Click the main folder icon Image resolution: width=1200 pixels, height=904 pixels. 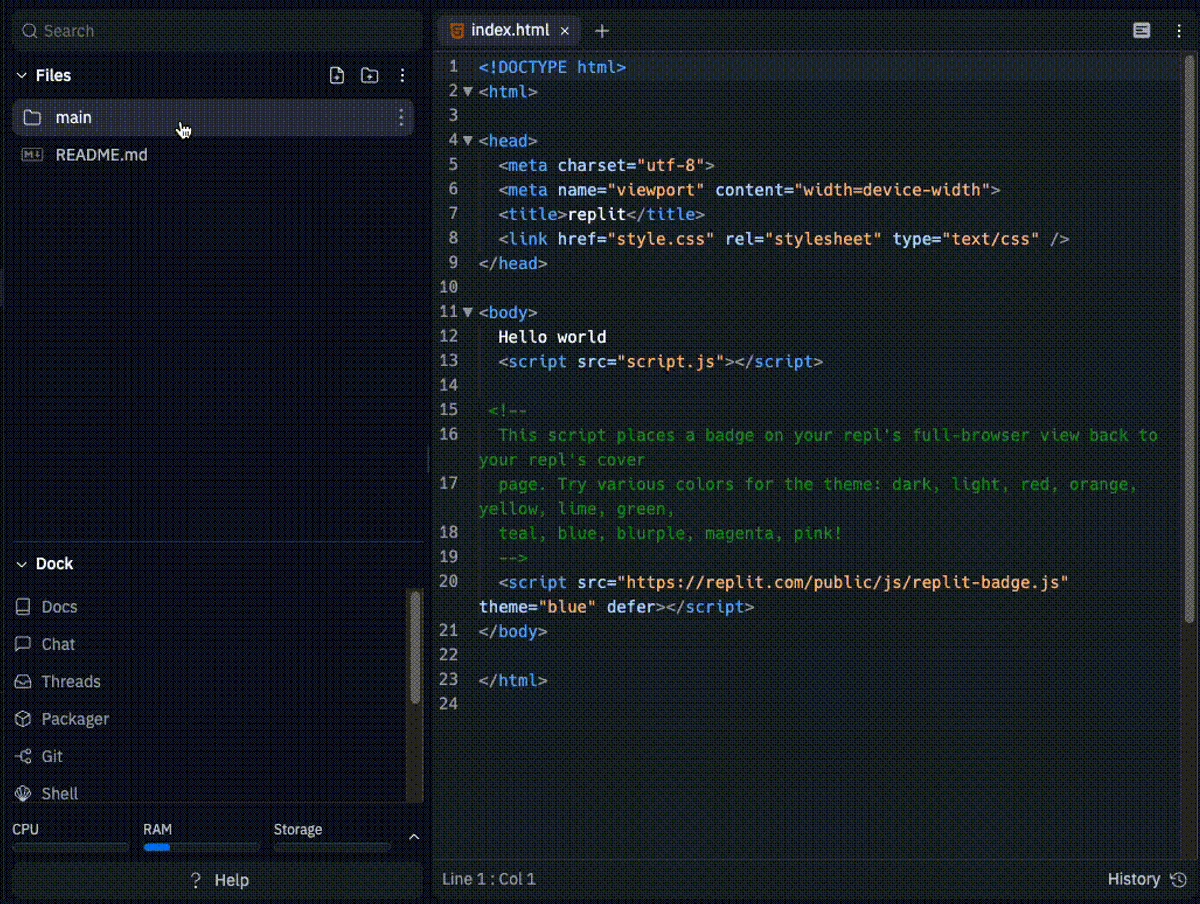[32, 118]
